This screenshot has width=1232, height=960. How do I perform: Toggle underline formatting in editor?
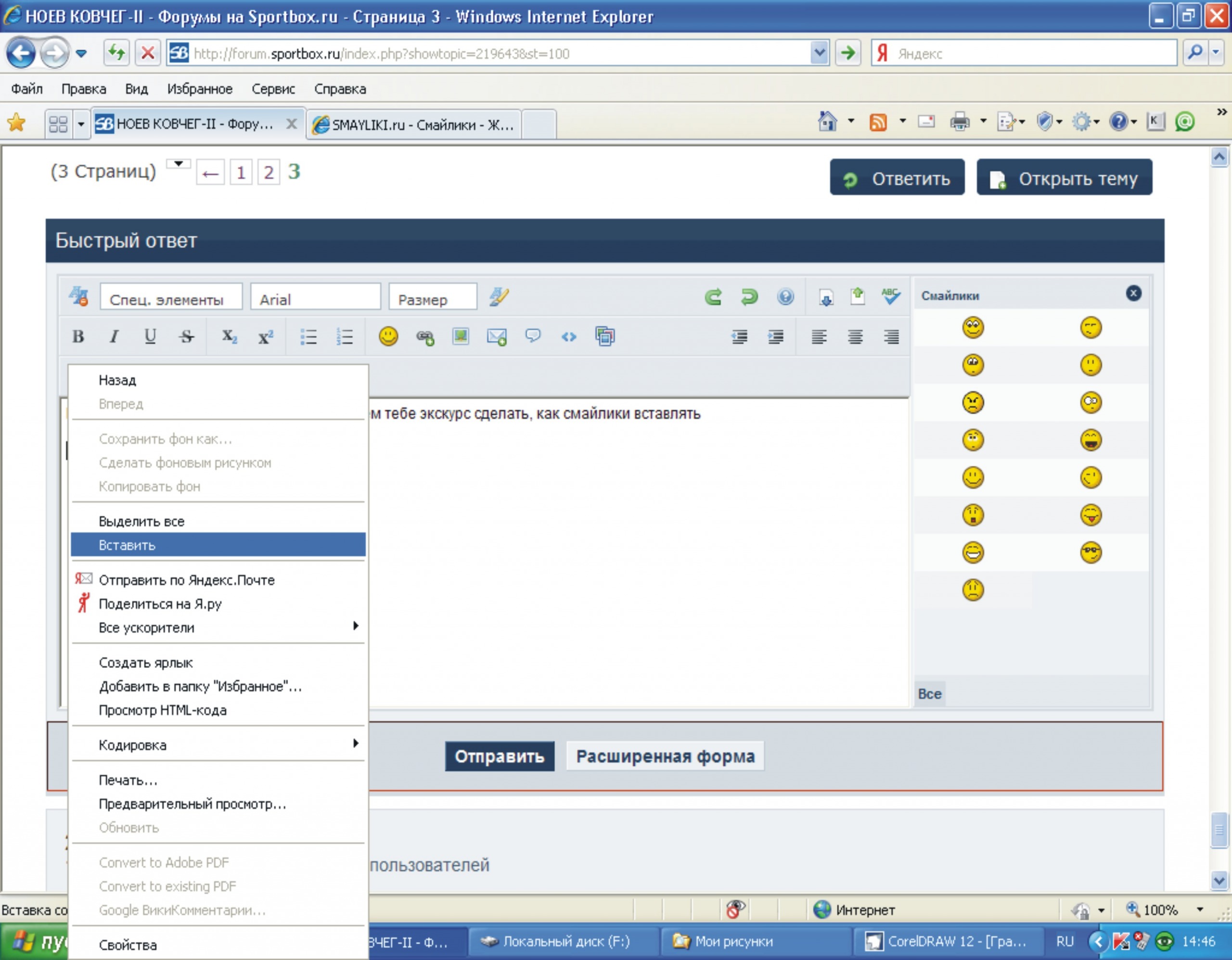(x=150, y=337)
